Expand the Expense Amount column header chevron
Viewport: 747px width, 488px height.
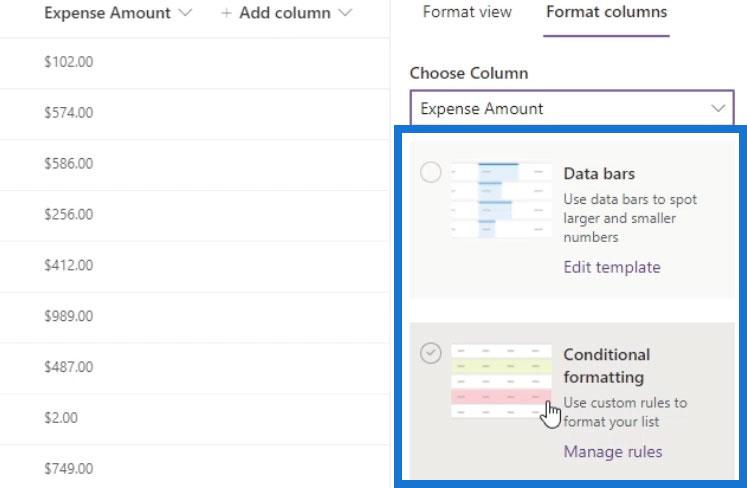tap(185, 13)
